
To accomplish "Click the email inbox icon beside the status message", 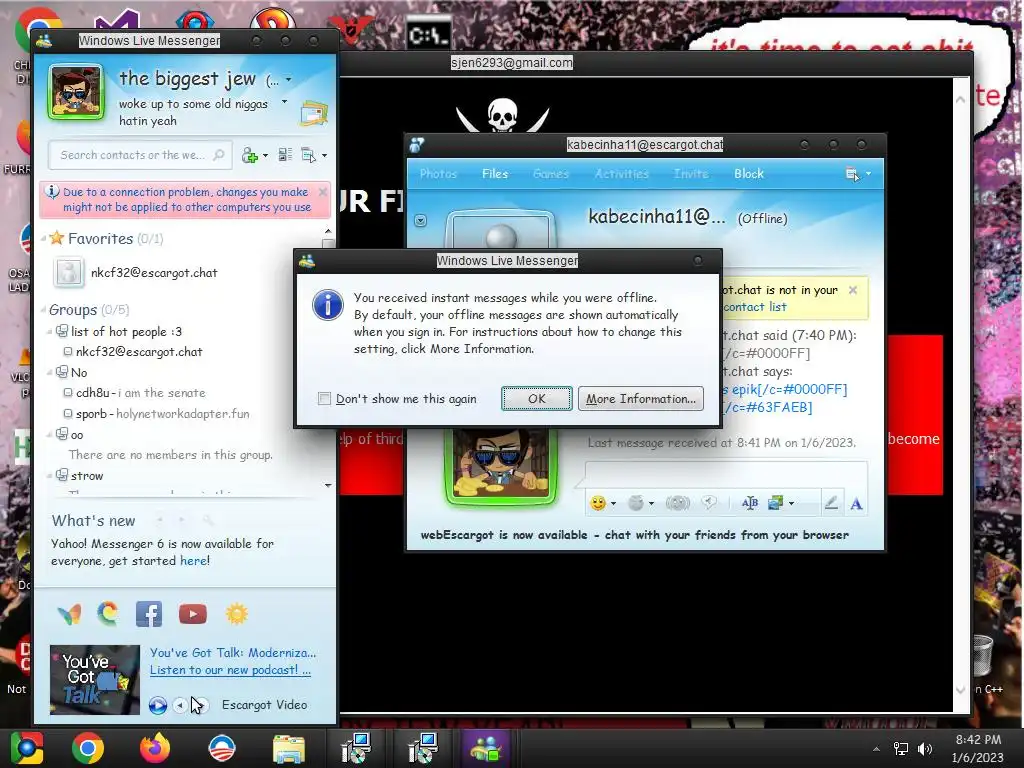I will [x=314, y=113].
